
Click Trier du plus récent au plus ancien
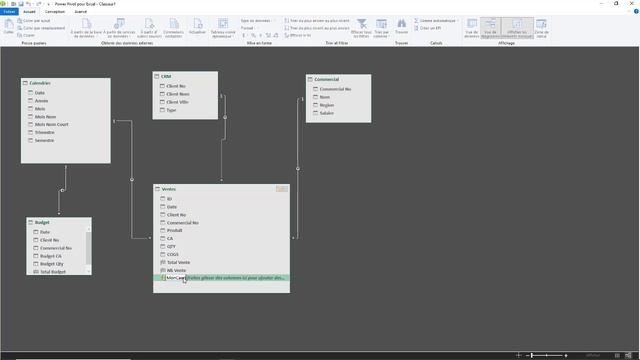pos(317,28)
